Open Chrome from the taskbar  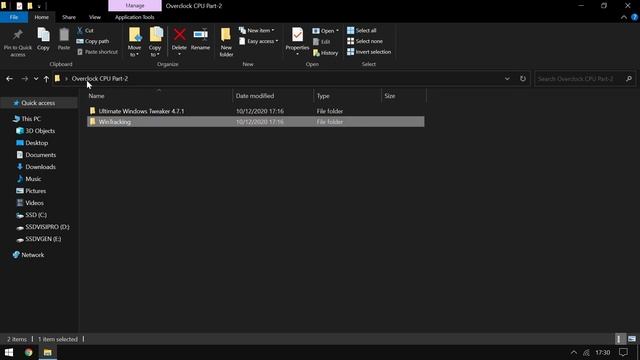coord(28,352)
